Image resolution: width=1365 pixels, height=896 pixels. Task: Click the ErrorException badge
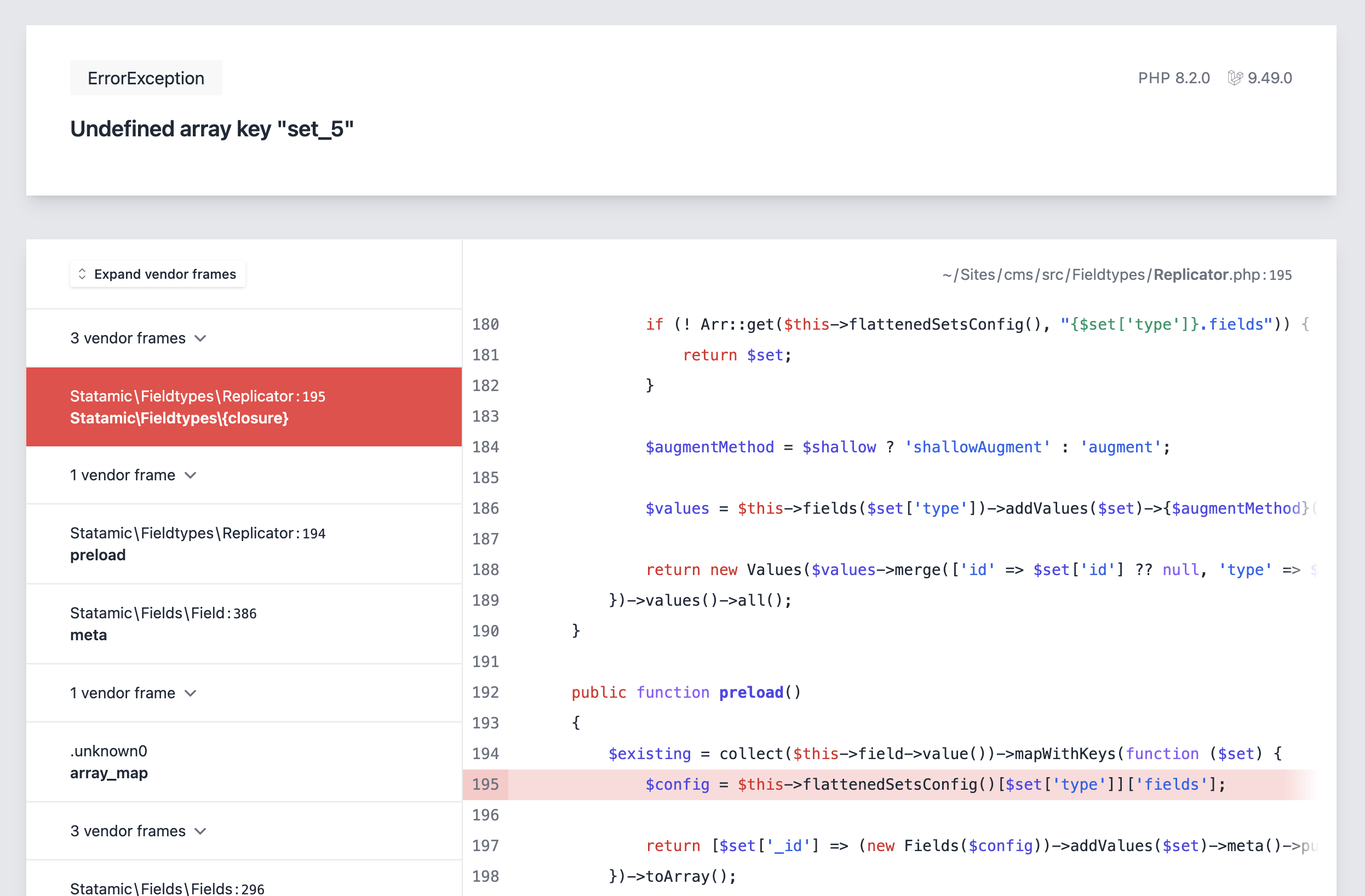coord(146,77)
